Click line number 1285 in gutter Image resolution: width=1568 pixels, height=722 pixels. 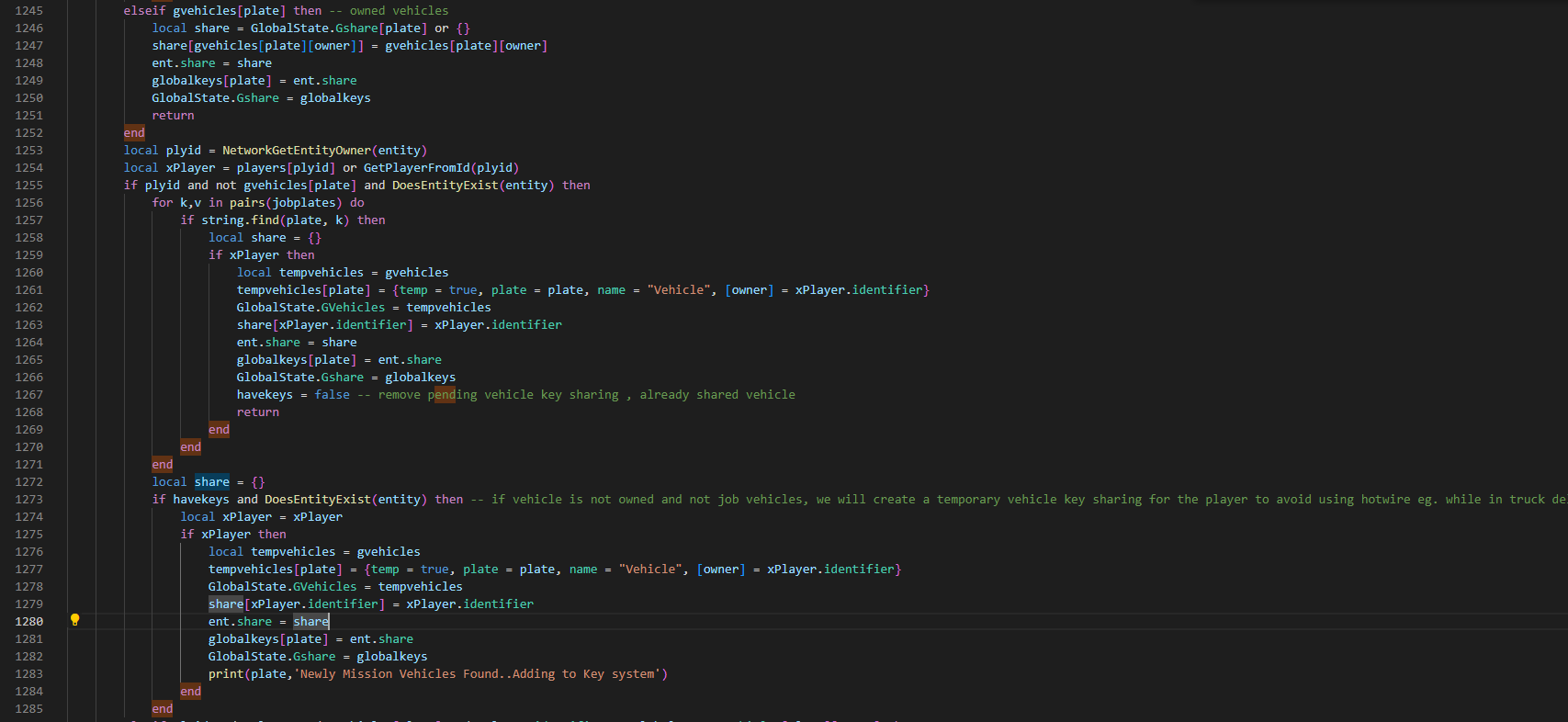tap(28, 709)
